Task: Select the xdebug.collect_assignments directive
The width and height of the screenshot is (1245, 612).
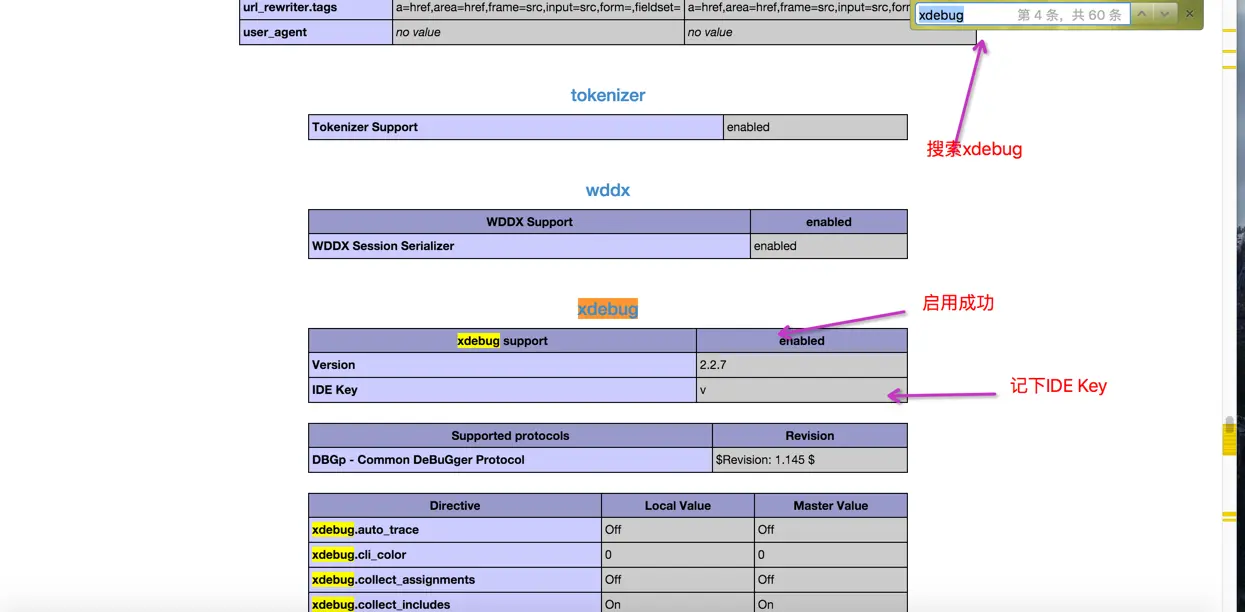Action: [x=455, y=580]
